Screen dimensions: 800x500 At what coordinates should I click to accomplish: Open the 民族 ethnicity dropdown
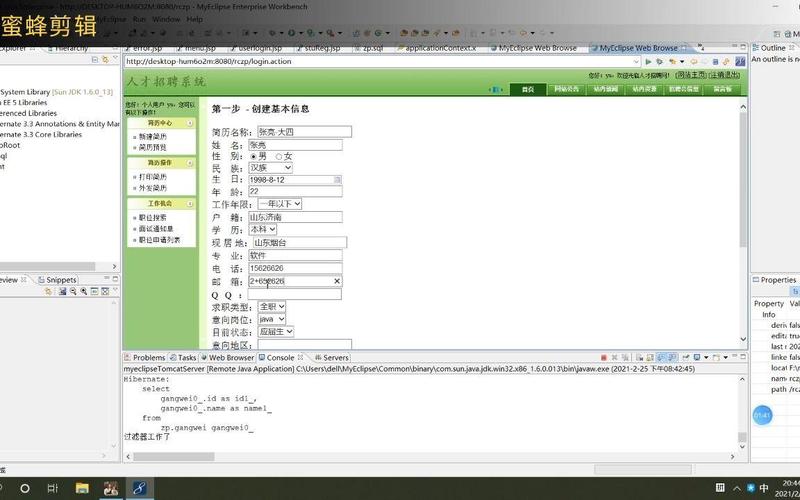click(x=270, y=168)
